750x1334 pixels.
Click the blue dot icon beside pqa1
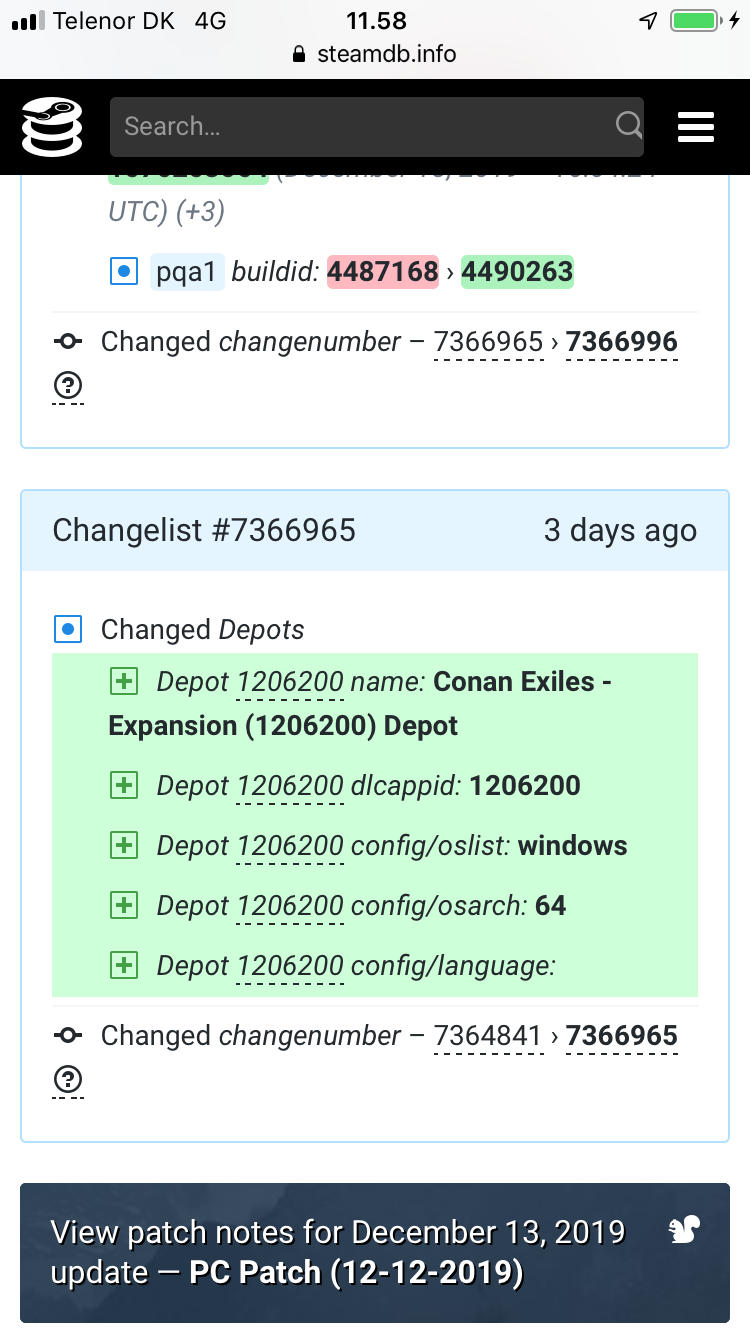(x=123, y=271)
